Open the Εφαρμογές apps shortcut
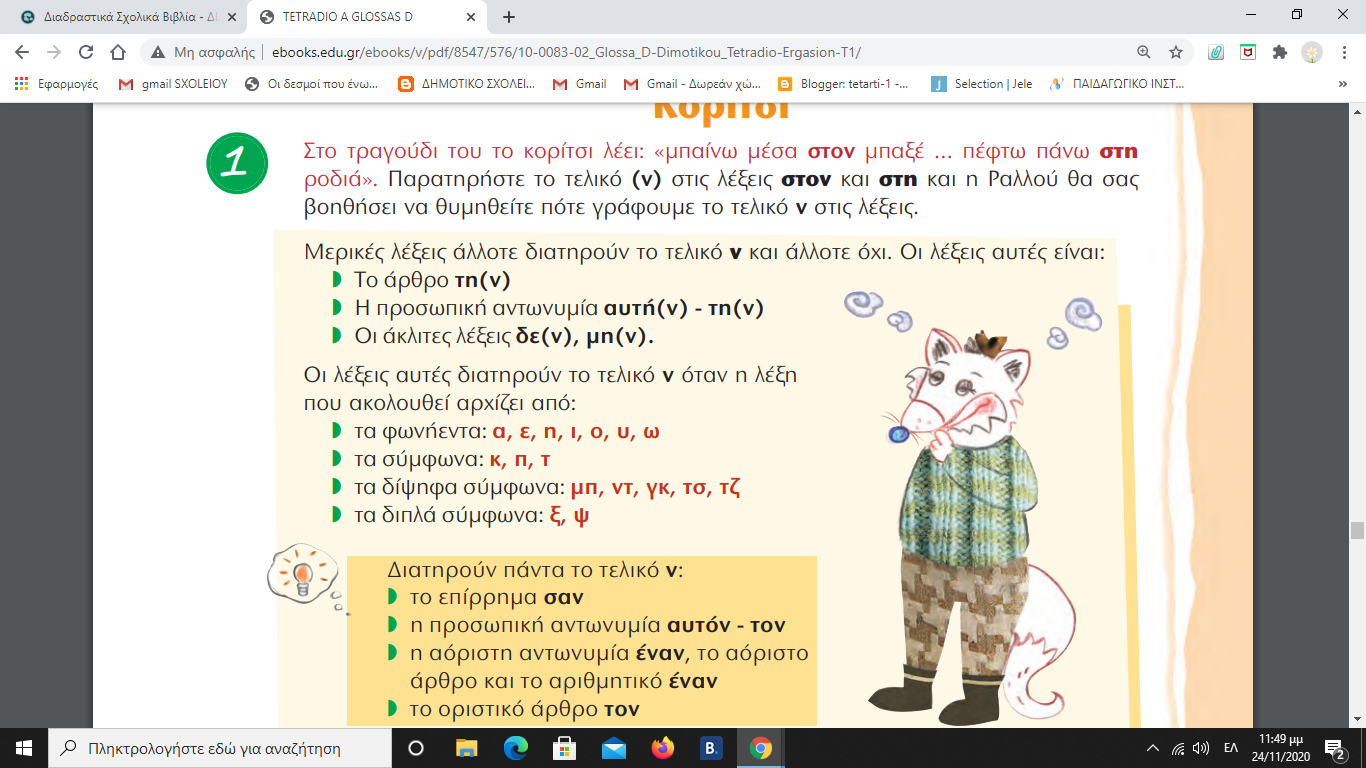 [x=57, y=84]
